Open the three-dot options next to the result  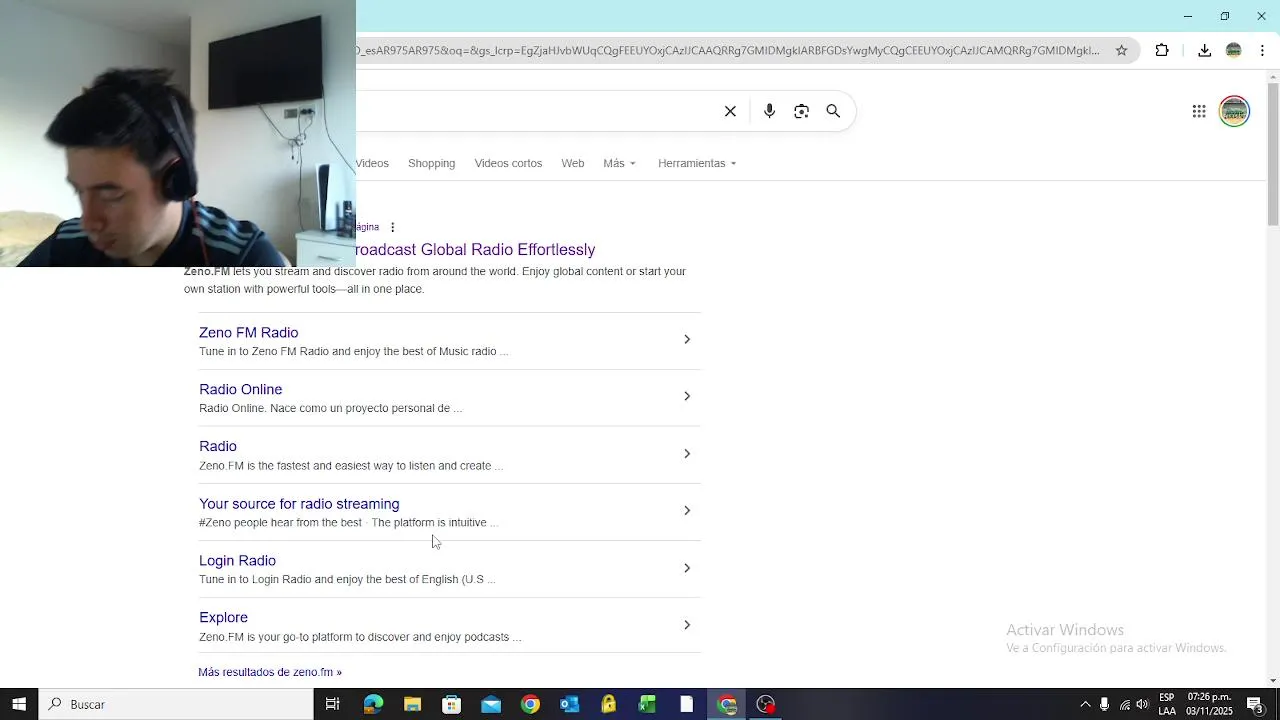392,227
